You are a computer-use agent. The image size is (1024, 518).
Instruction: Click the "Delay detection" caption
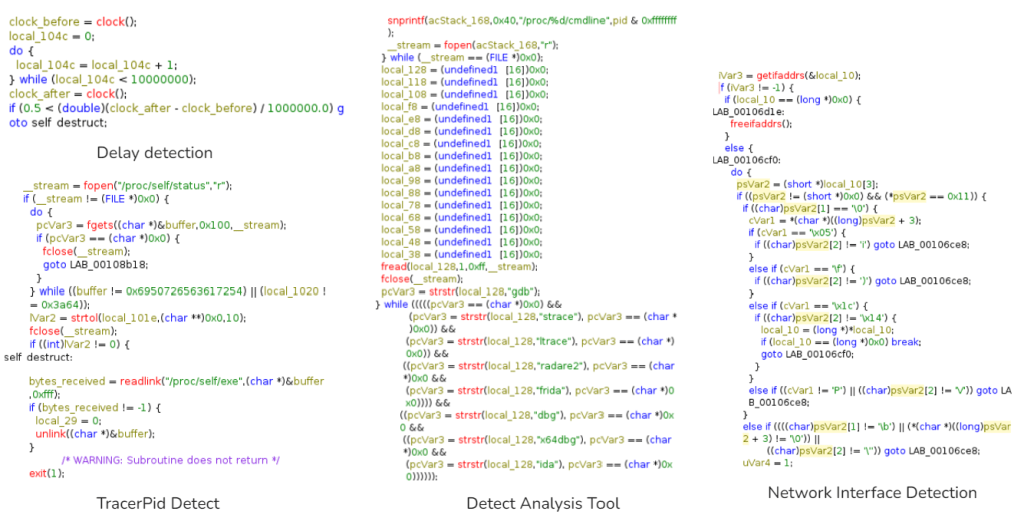tap(154, 153)
